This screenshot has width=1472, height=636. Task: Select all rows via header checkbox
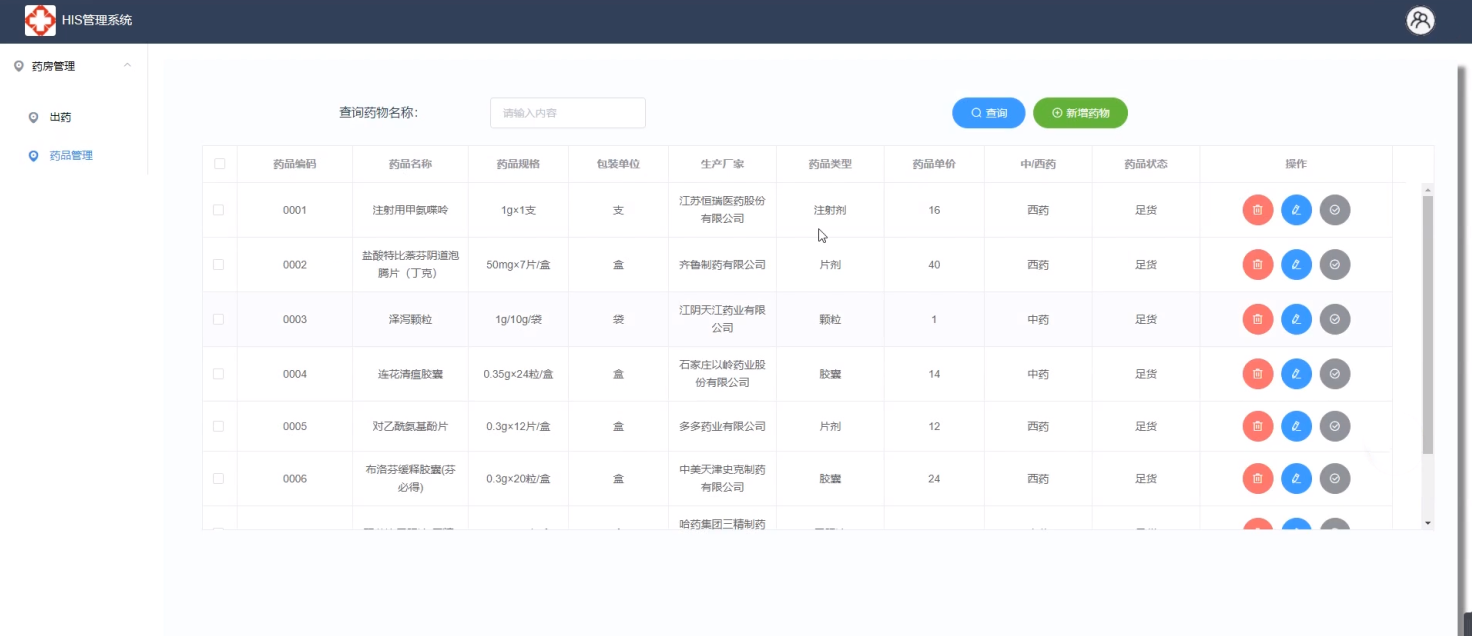(x=219, y=164)
